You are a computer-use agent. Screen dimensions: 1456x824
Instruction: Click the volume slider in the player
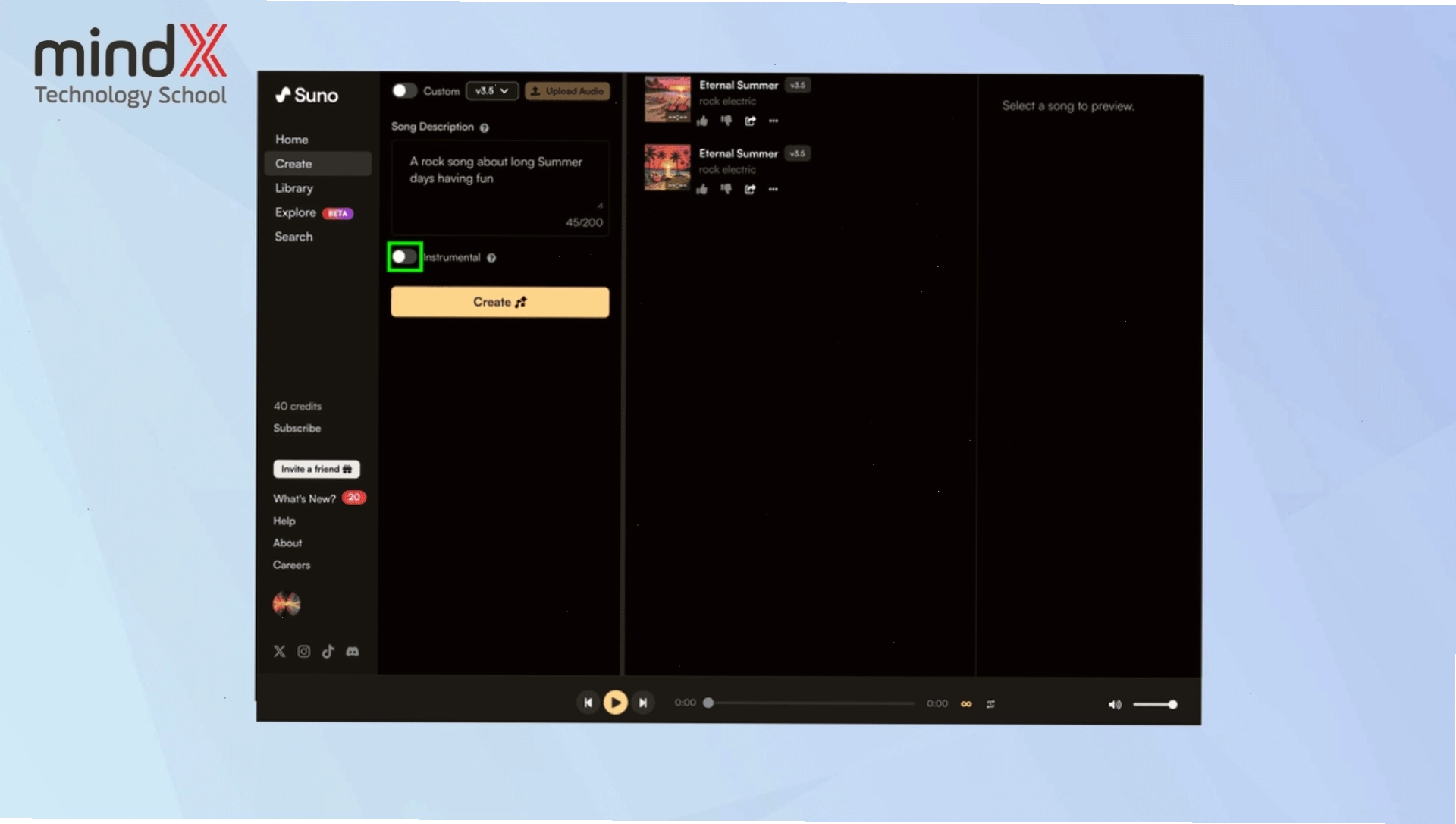tap(1155, 705)
